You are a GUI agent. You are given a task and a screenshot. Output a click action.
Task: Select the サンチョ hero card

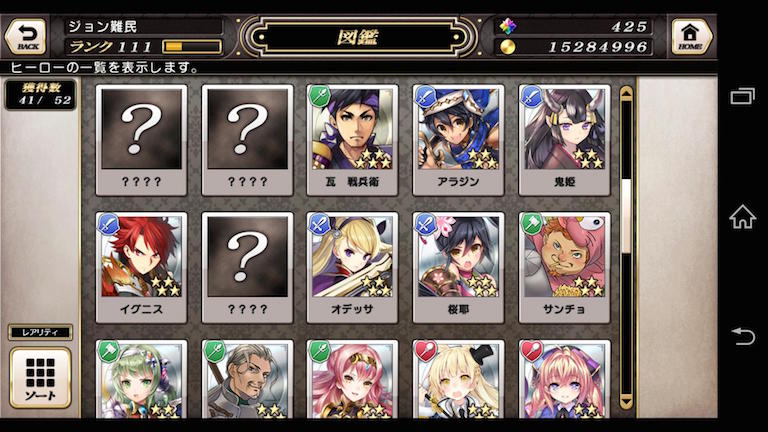point(564,268)
